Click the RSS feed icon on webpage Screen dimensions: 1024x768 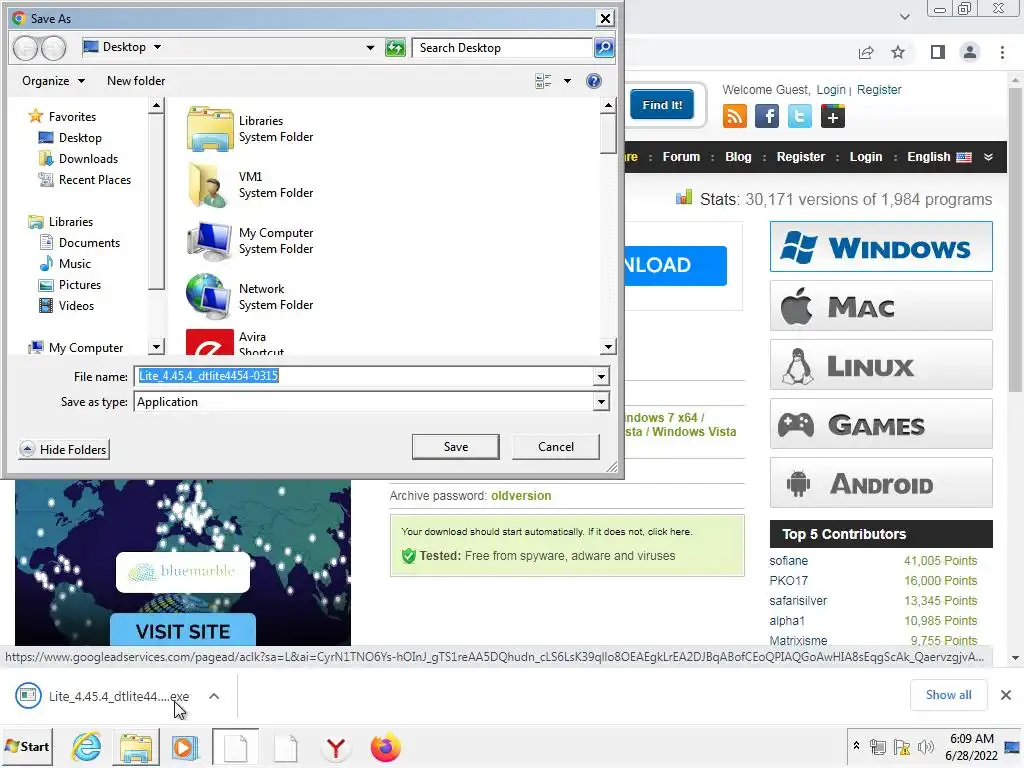pyautogui.click(x=735, y=117)
